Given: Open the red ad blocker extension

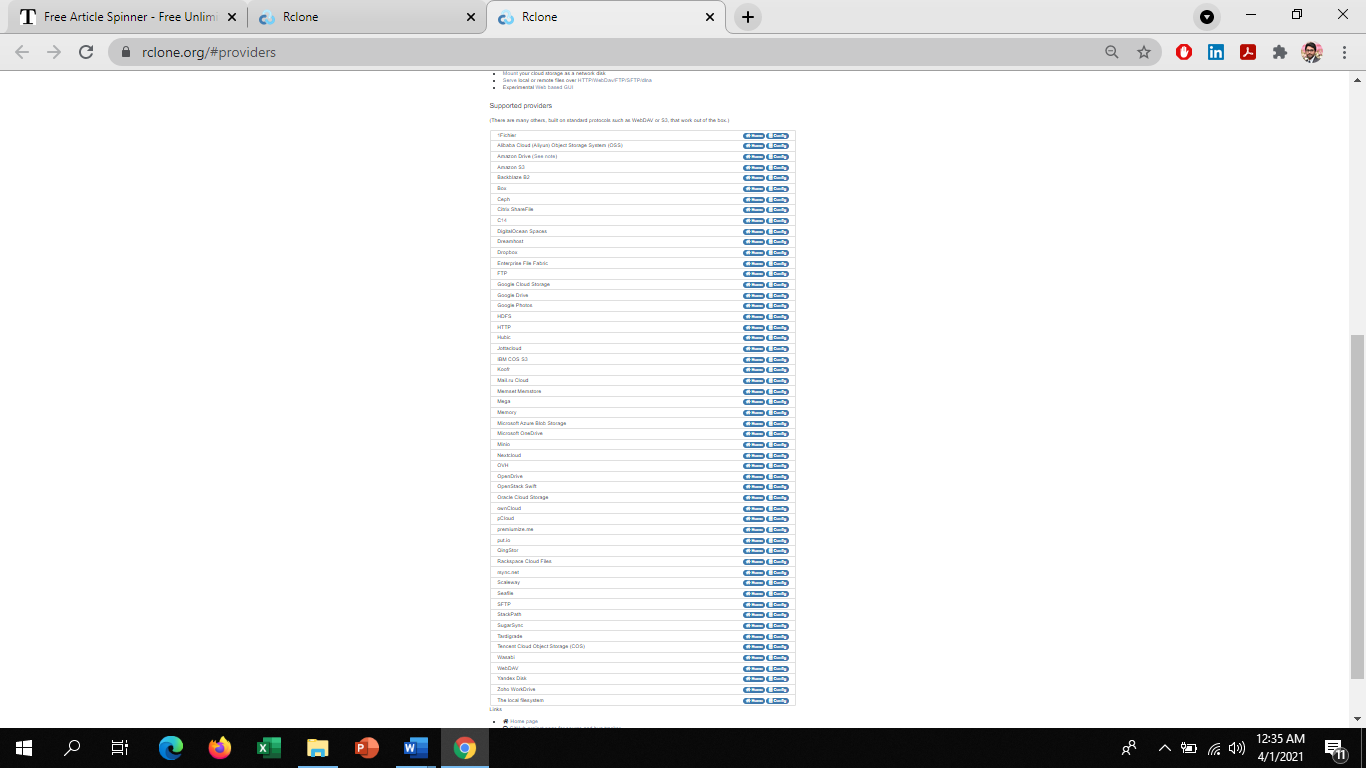Looking at the screenshot, I should click(1184, 52).
